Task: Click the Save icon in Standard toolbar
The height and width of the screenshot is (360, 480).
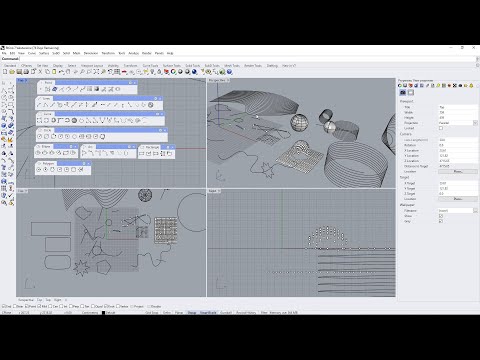Action: pos(19,72)
